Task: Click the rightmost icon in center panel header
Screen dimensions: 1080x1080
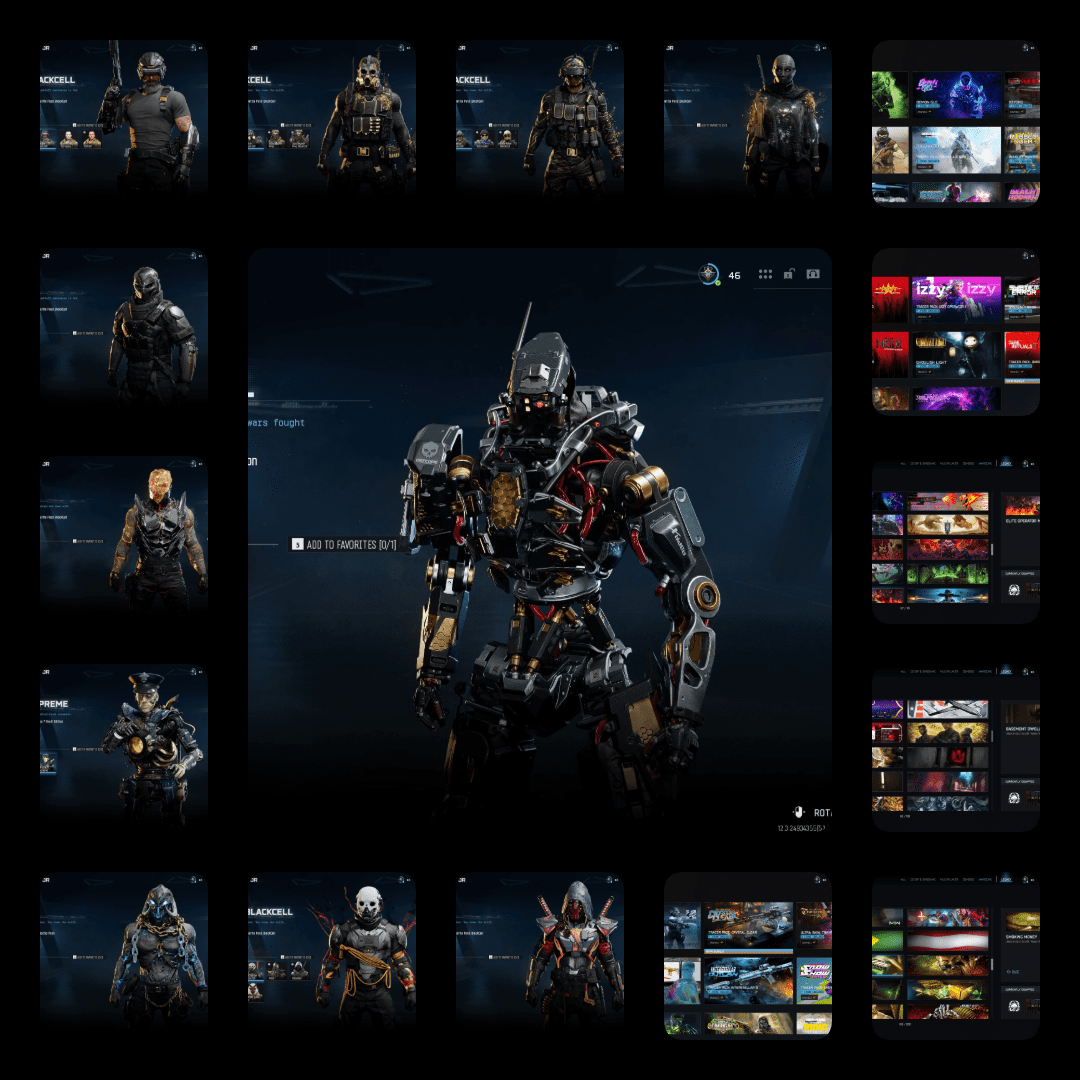Action: (x=812, y=274)
